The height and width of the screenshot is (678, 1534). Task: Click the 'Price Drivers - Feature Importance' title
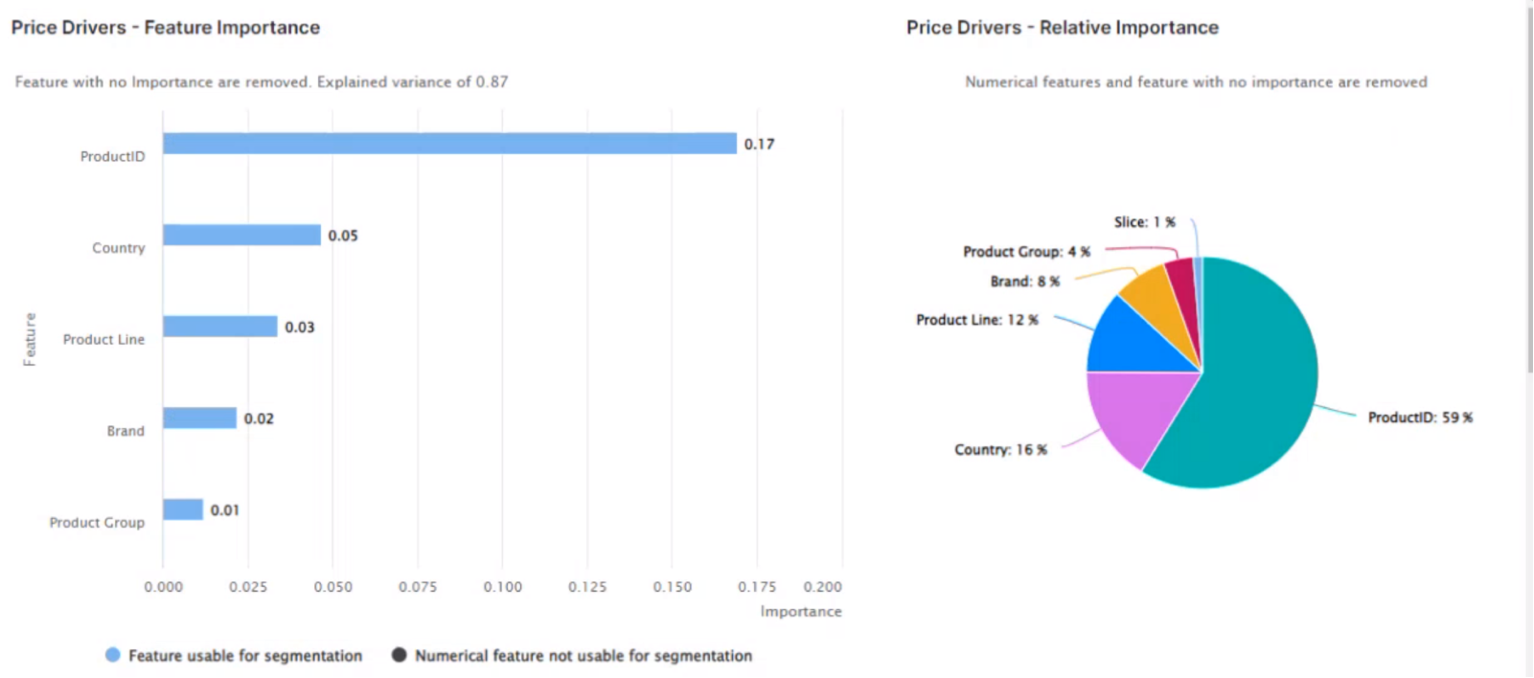pos(166,28)
